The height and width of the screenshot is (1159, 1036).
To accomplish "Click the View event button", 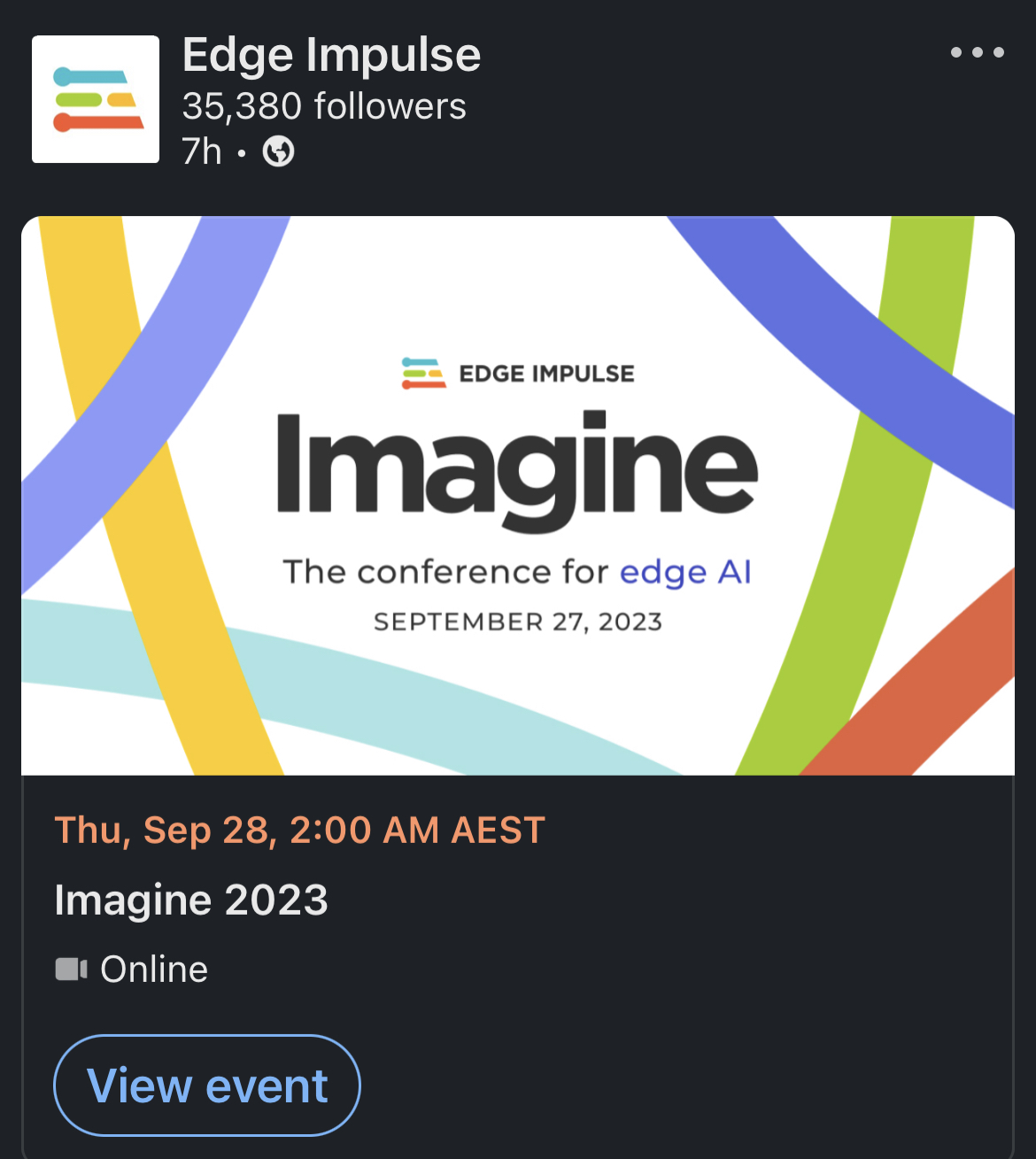I will [x=207, y=1086].
